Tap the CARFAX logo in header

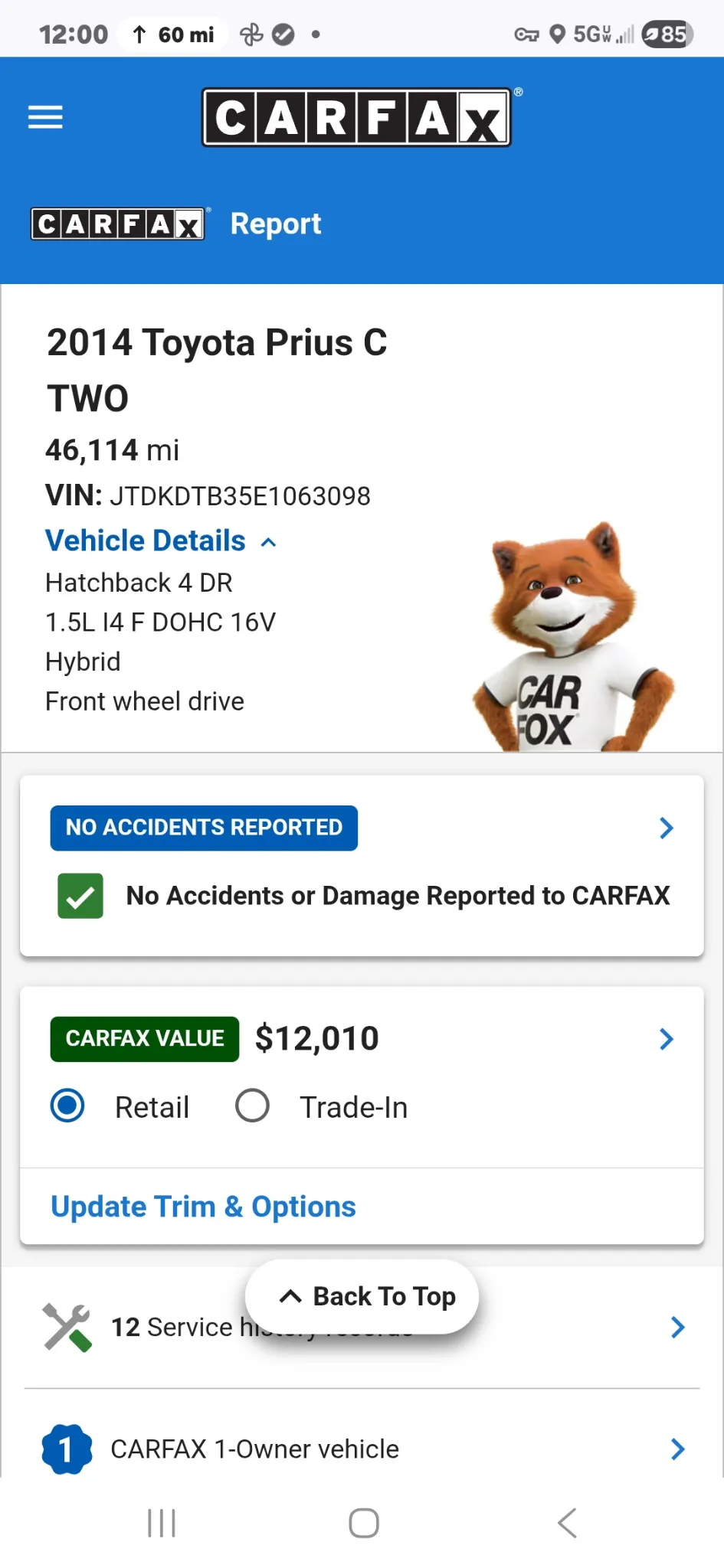pos(356,117)
